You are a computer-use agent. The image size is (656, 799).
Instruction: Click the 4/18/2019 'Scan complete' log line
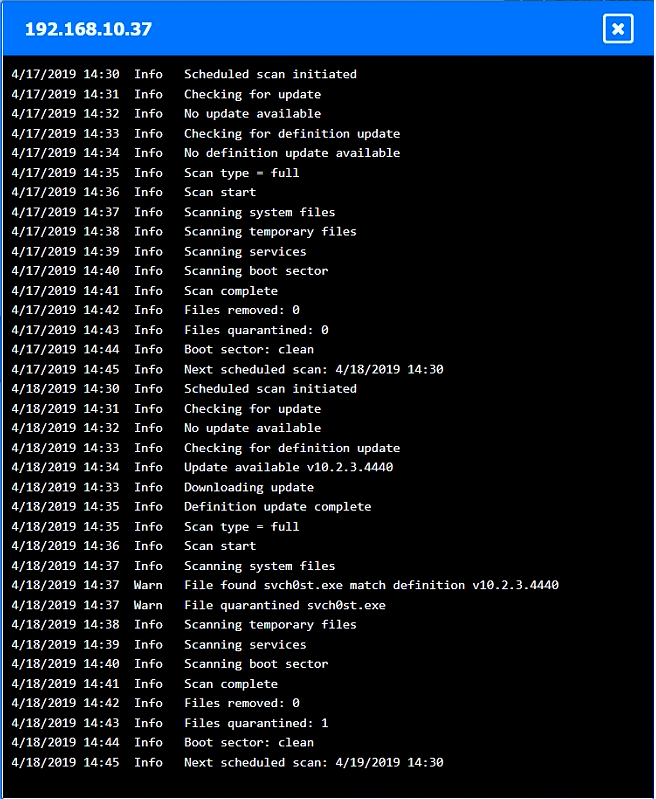[x=231, y=684]
